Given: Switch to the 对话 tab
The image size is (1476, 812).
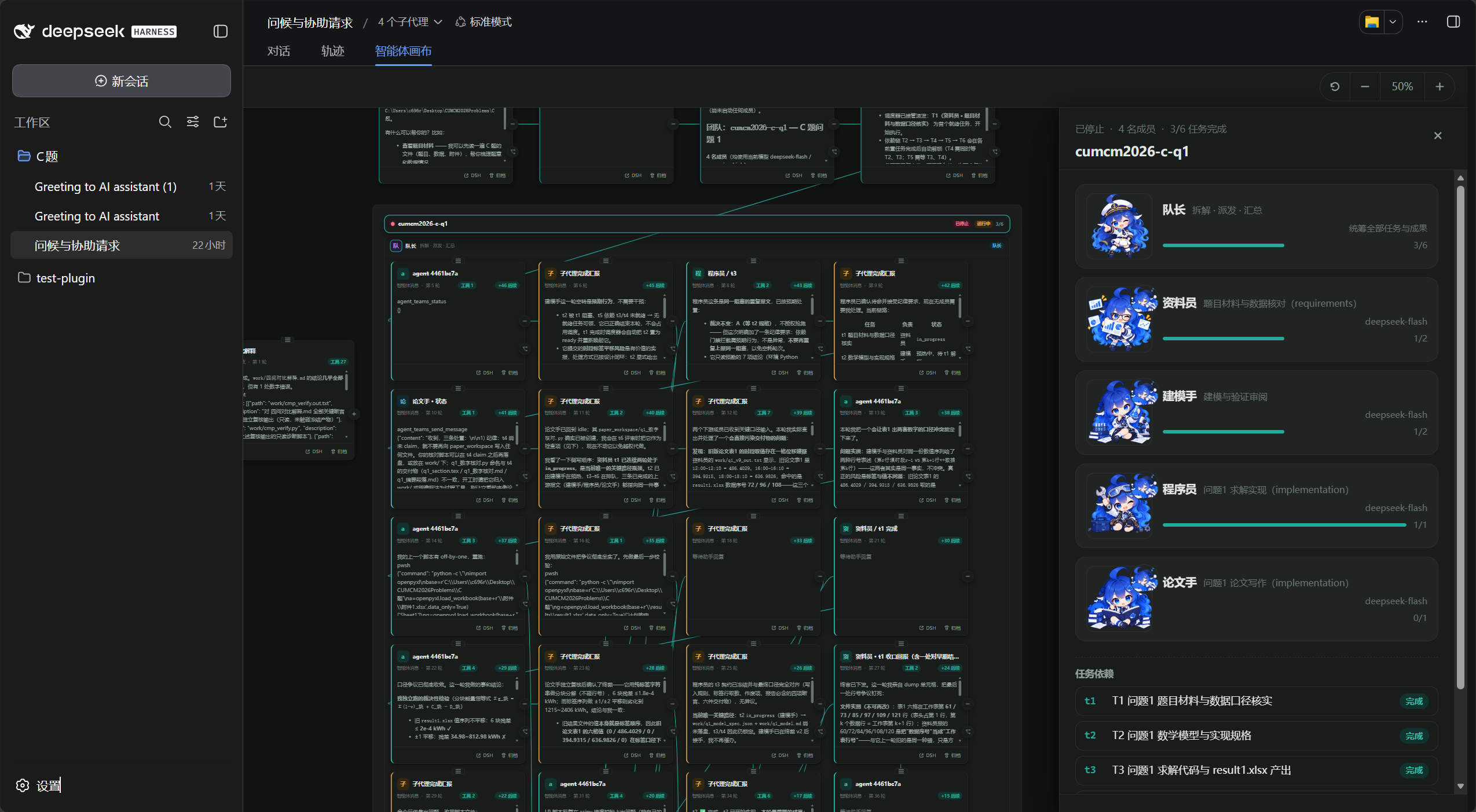Looking at the screenshot, I should coord(279,51).
